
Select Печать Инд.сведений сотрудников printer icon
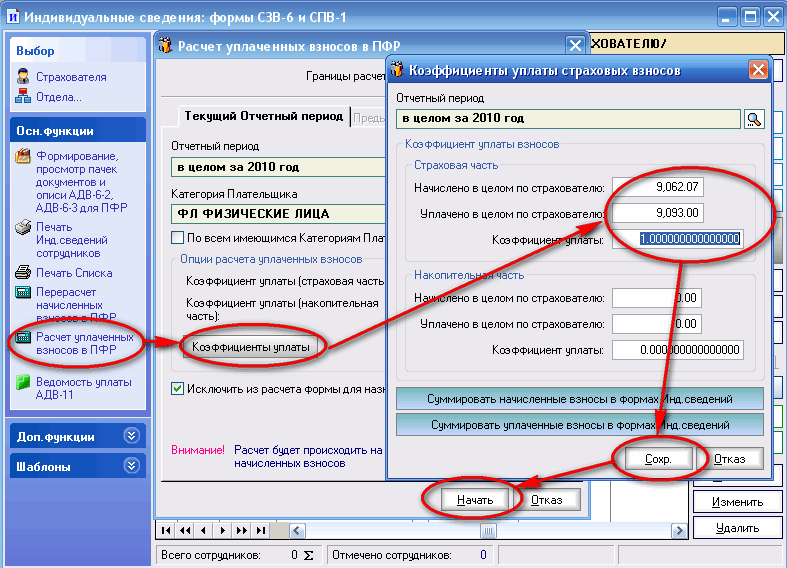click(x=23, y=227)
